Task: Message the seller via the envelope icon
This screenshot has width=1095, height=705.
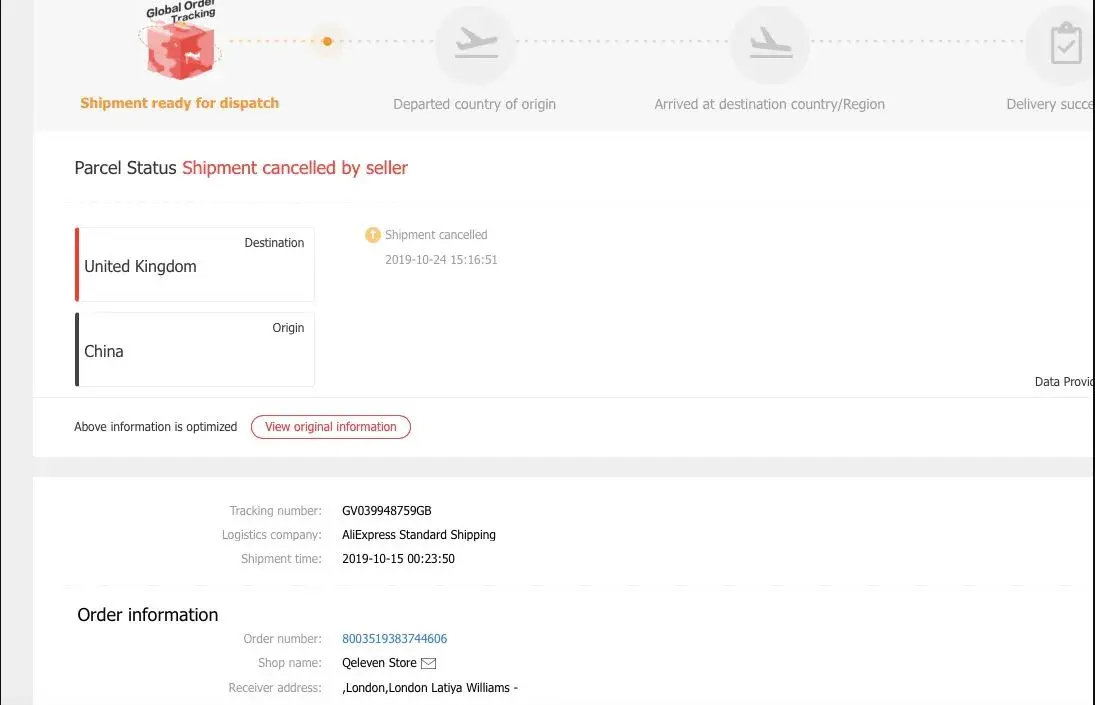Action: click(x=429, y=663)
